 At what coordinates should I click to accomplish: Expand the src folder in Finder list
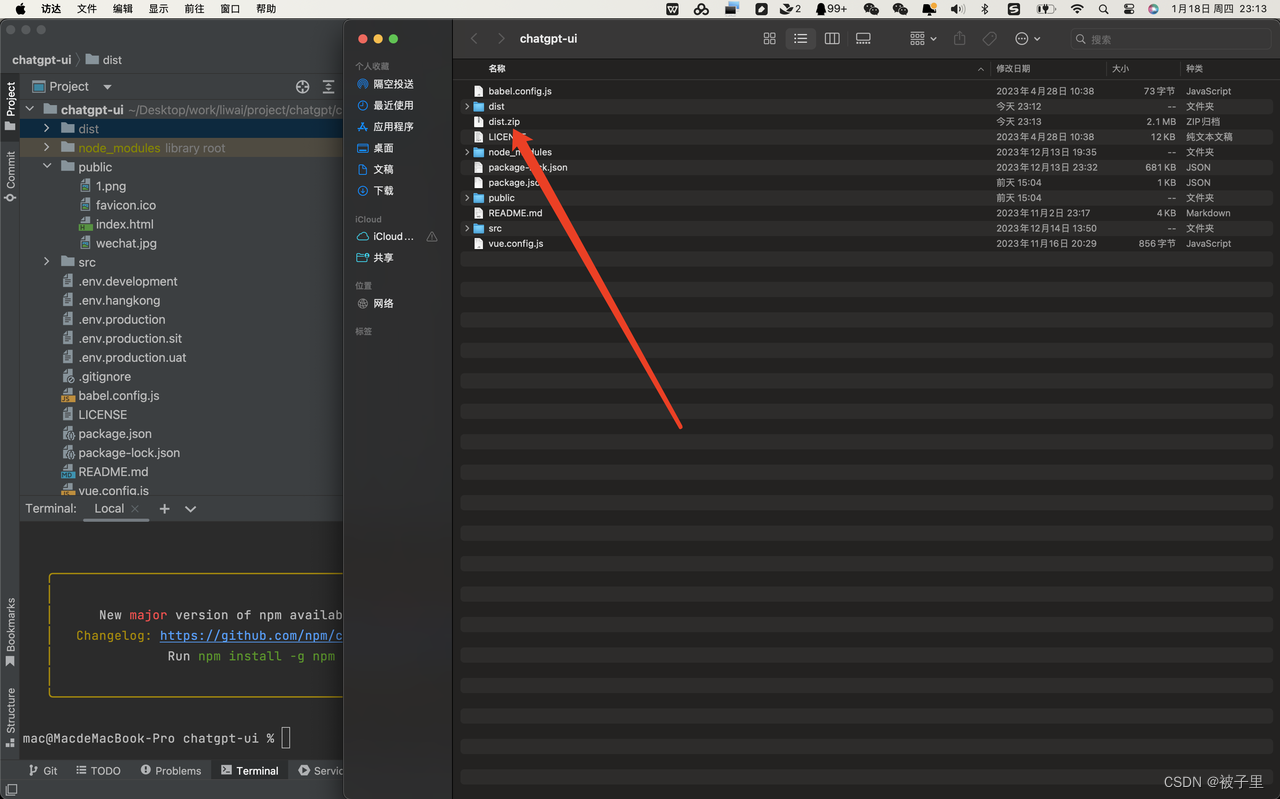tap(467, 228)
